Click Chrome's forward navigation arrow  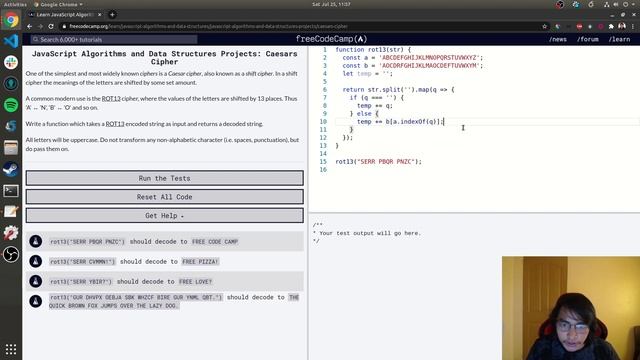(x=40, y=26)
